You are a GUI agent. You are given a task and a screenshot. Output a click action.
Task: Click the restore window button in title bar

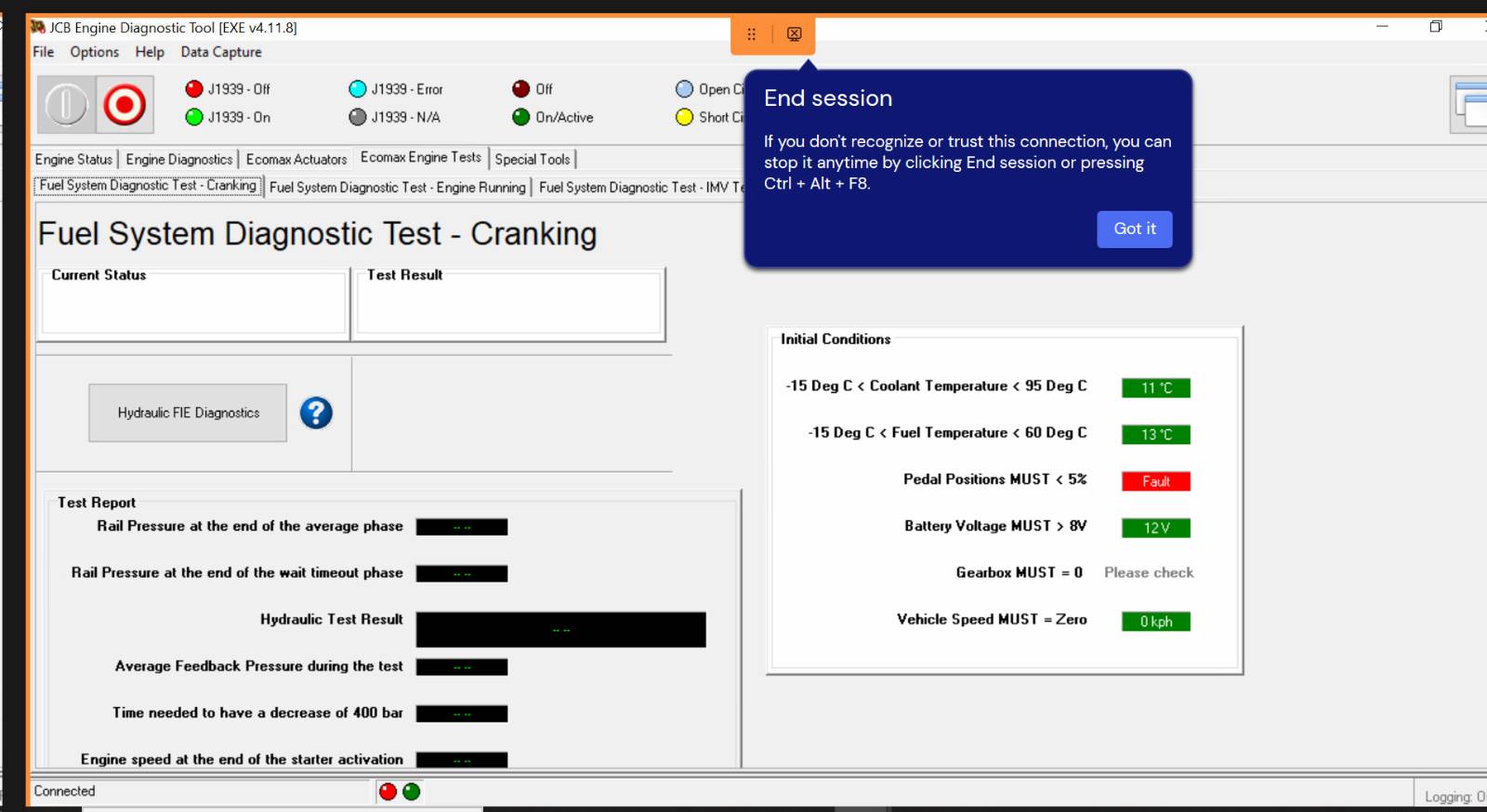coord(1436,26)
